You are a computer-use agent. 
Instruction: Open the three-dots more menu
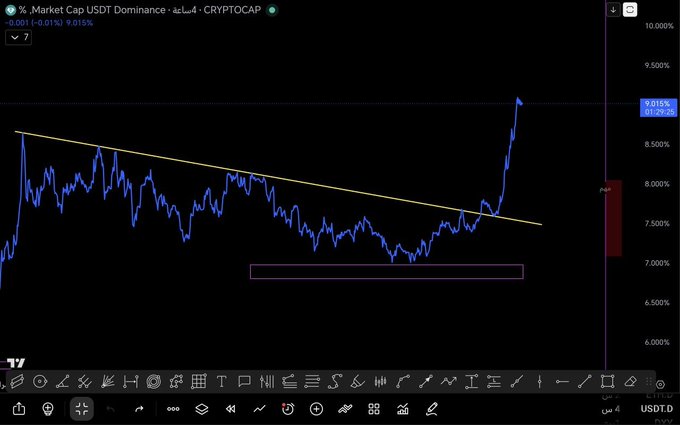[x=173, y=409]
